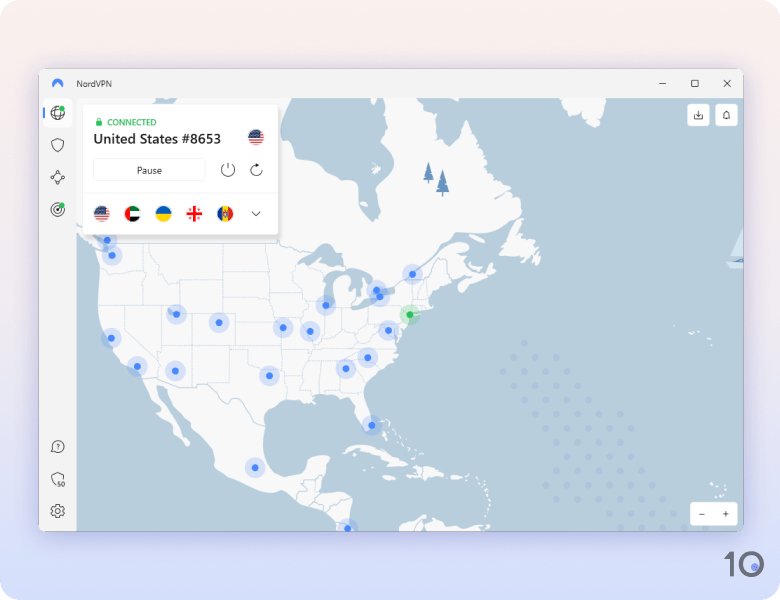This screenshot has height=600, width=780.
Task: Click the Montreal server marker in Quebec
Action: (x=412, y=274)
